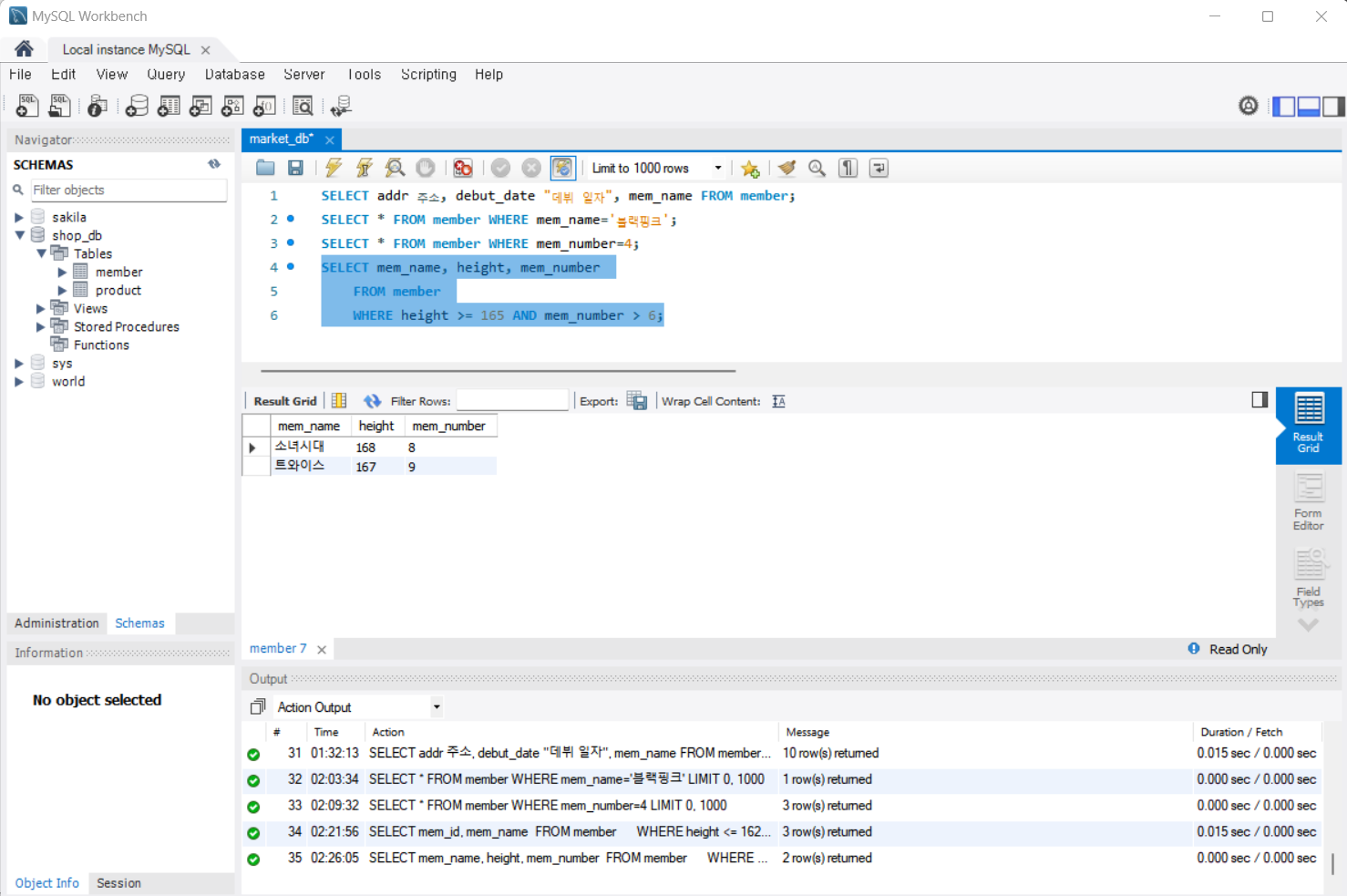The image size is (1347, 896).
Task: Toggle invisible characters pilcrow icon
Action: (x=848, y=168)
